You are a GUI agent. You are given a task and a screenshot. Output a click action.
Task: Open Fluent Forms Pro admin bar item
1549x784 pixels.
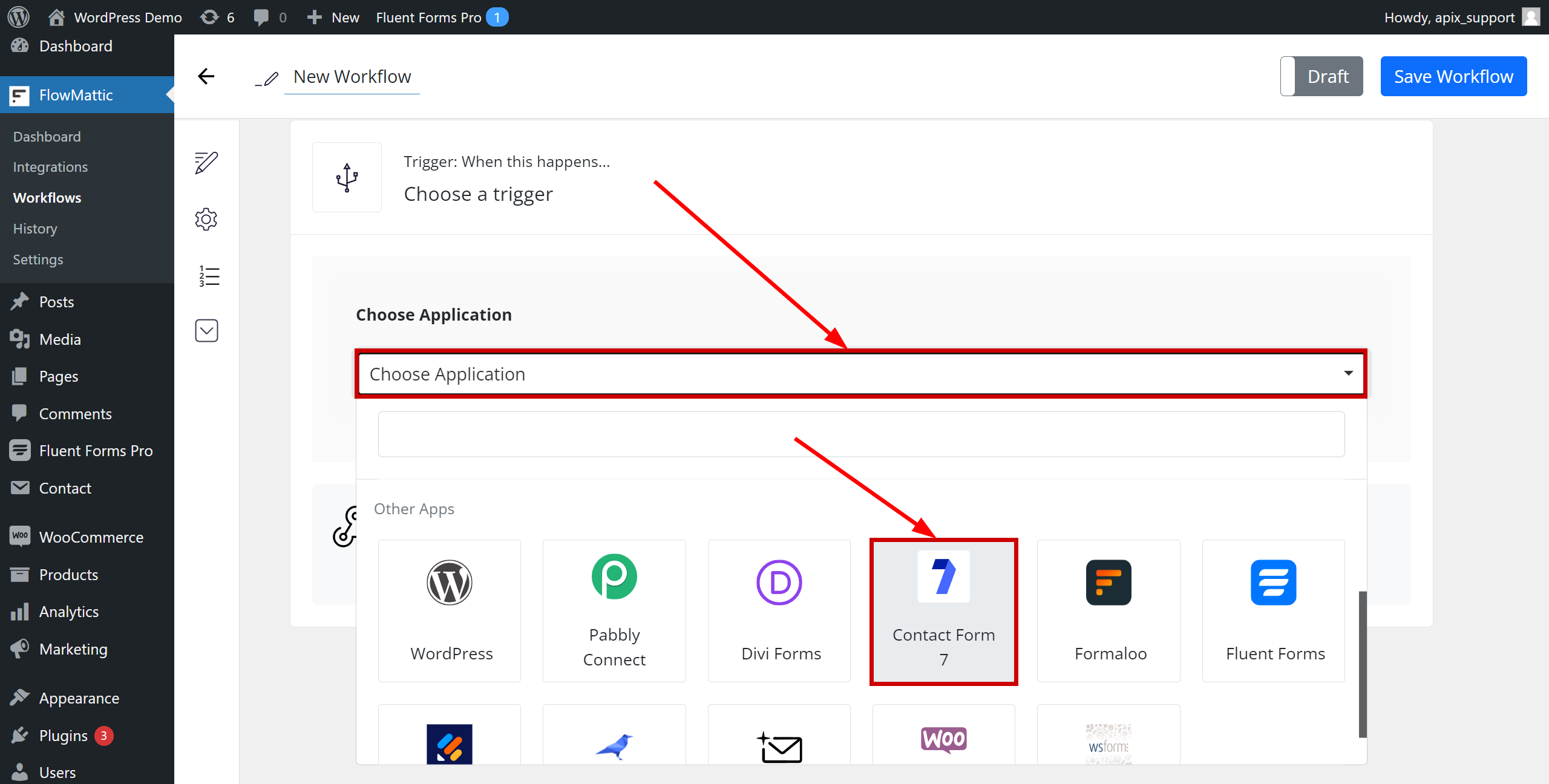[442, 17]
